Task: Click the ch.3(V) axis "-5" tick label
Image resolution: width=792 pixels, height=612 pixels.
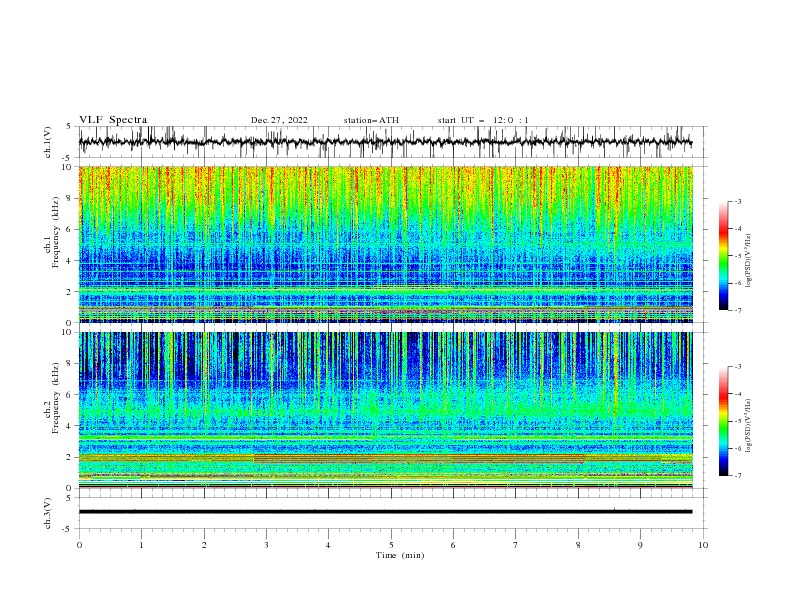Action: click(68, 529)
